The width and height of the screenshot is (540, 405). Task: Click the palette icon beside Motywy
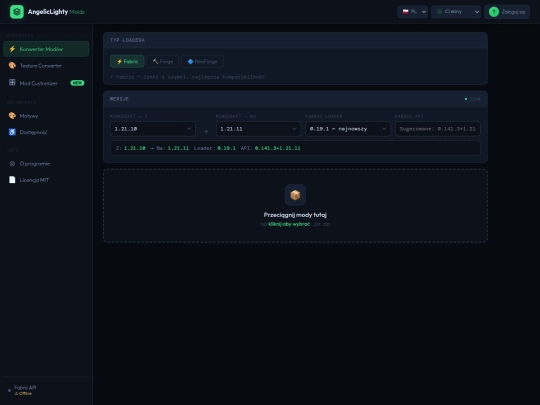tap(12, 116)
